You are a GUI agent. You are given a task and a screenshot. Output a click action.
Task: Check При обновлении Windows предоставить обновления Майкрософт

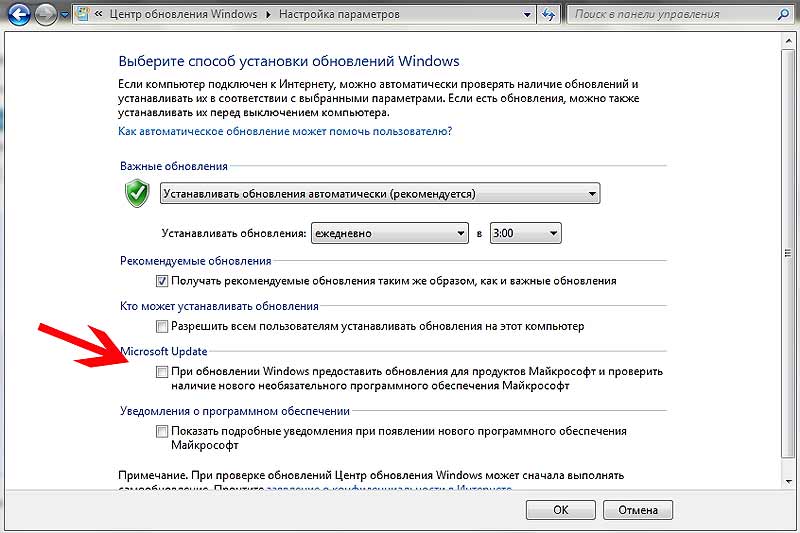(x=162, y=372)
